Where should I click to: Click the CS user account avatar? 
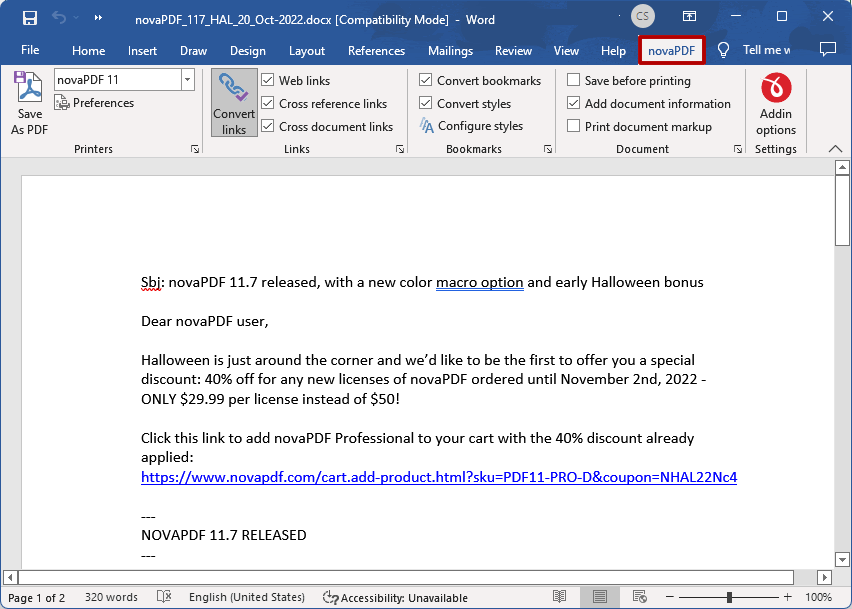coord(642,16)
